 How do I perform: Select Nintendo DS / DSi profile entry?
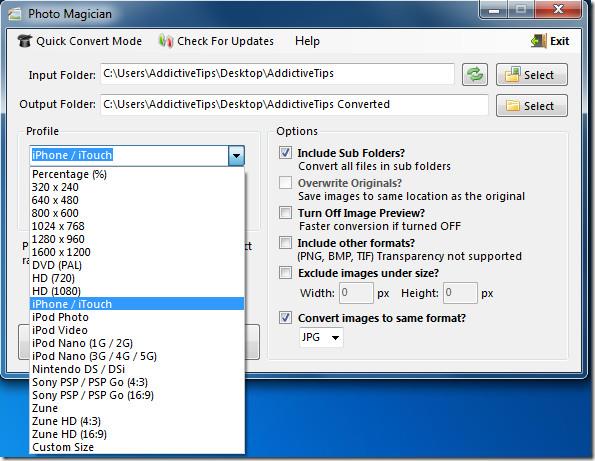(x=137, y=369)
